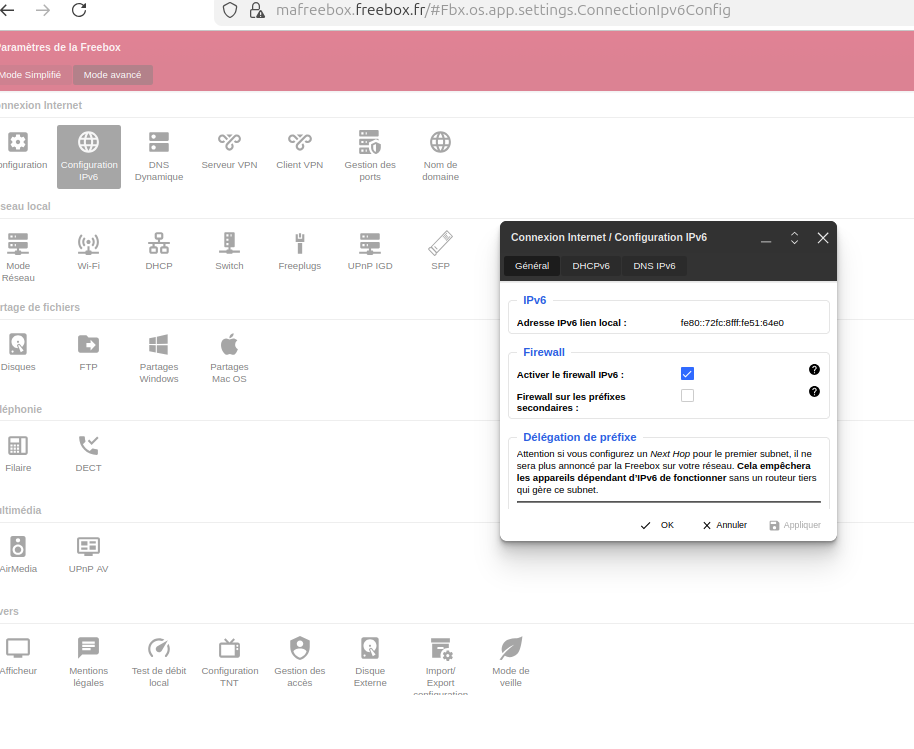Open Mode Réseau settings
Screen dimensions: 914x749
pos(18,258)
